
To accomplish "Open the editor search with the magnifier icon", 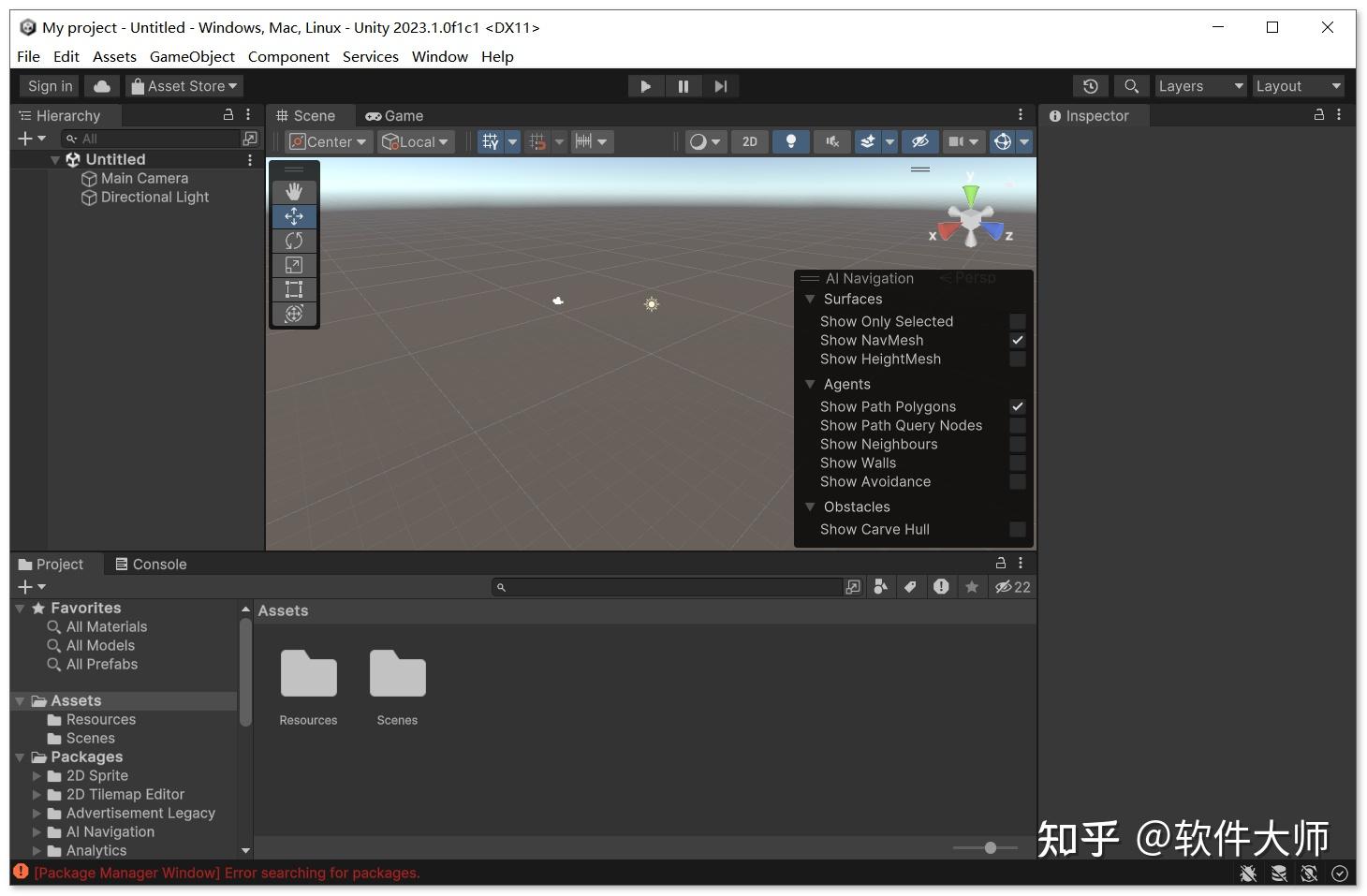I will tap(1130, 85).
